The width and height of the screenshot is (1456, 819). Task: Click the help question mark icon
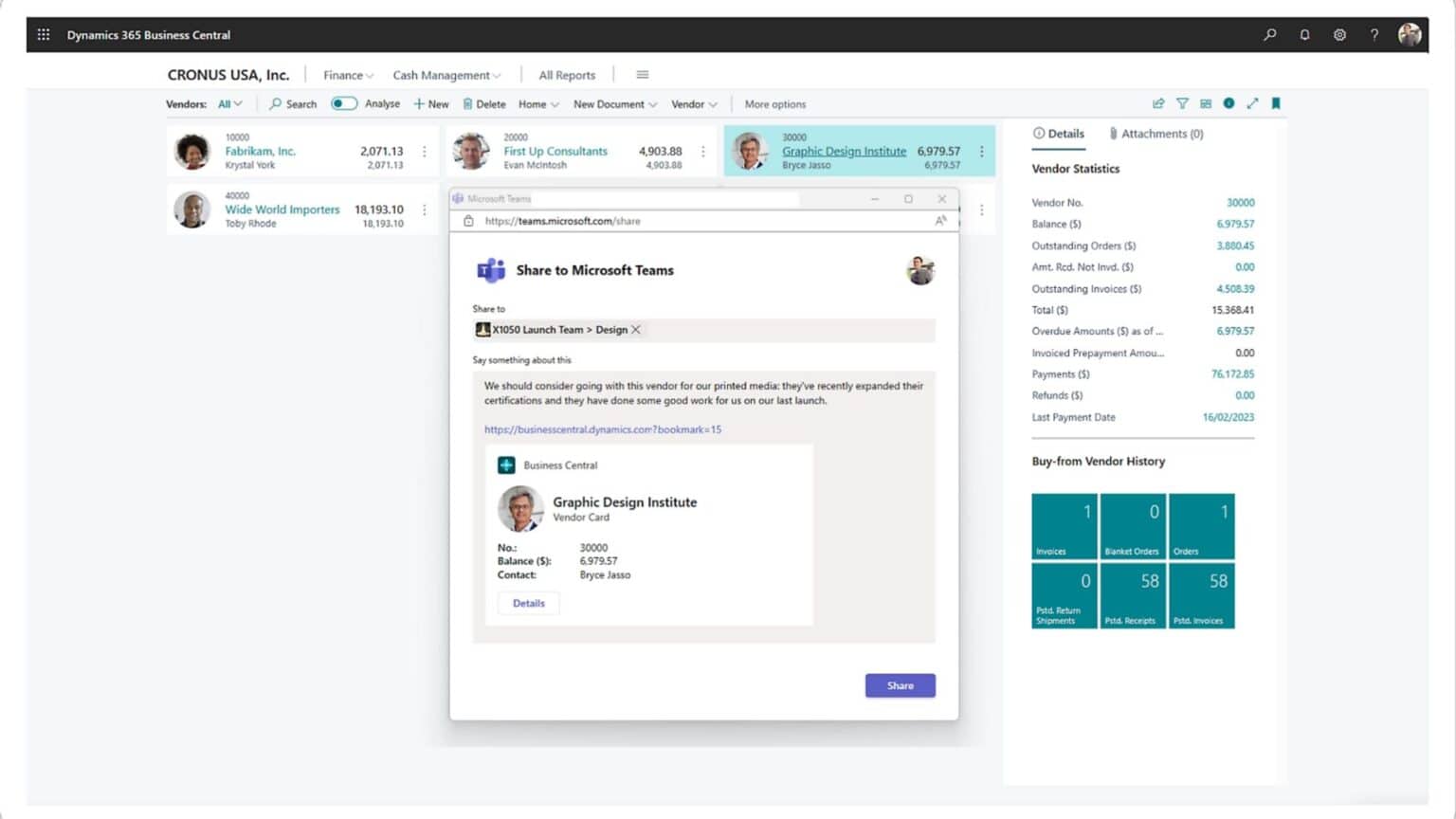tap(1374, 35)
